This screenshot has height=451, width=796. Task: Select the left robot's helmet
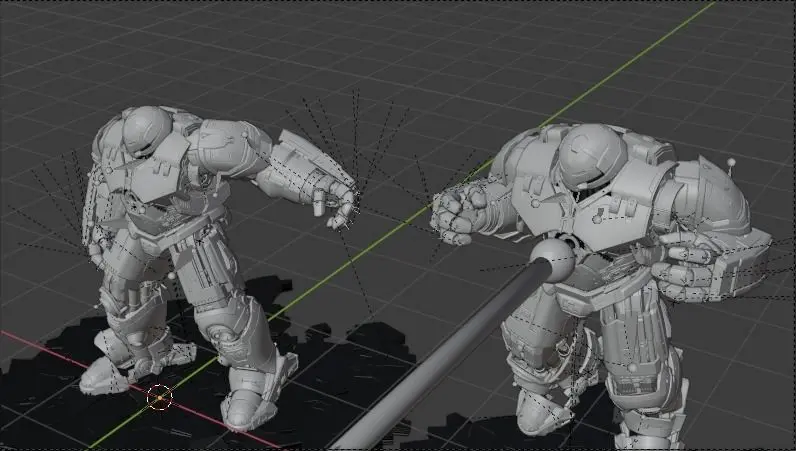[x=147, y=131]
